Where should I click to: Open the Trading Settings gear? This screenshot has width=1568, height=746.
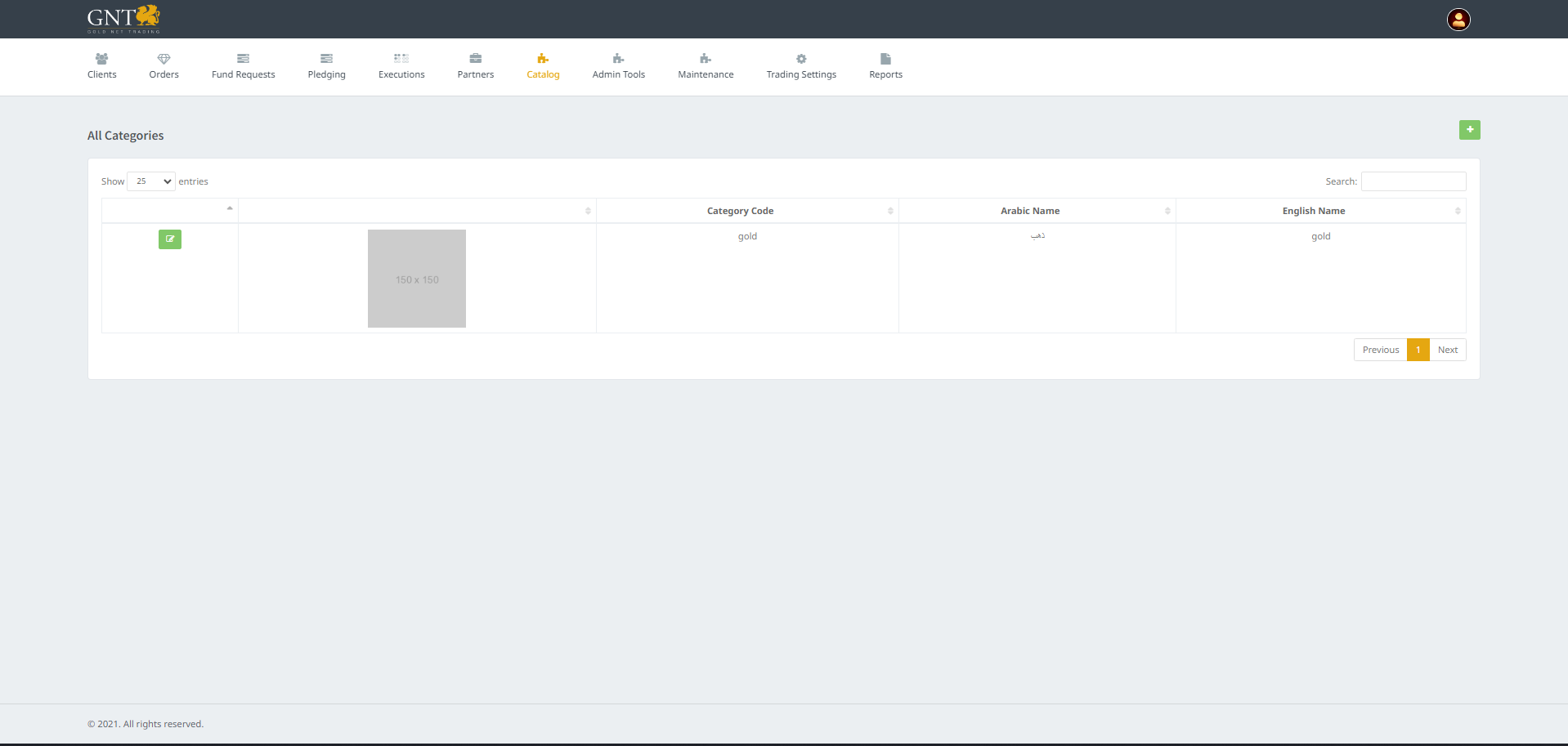[801, 59]
